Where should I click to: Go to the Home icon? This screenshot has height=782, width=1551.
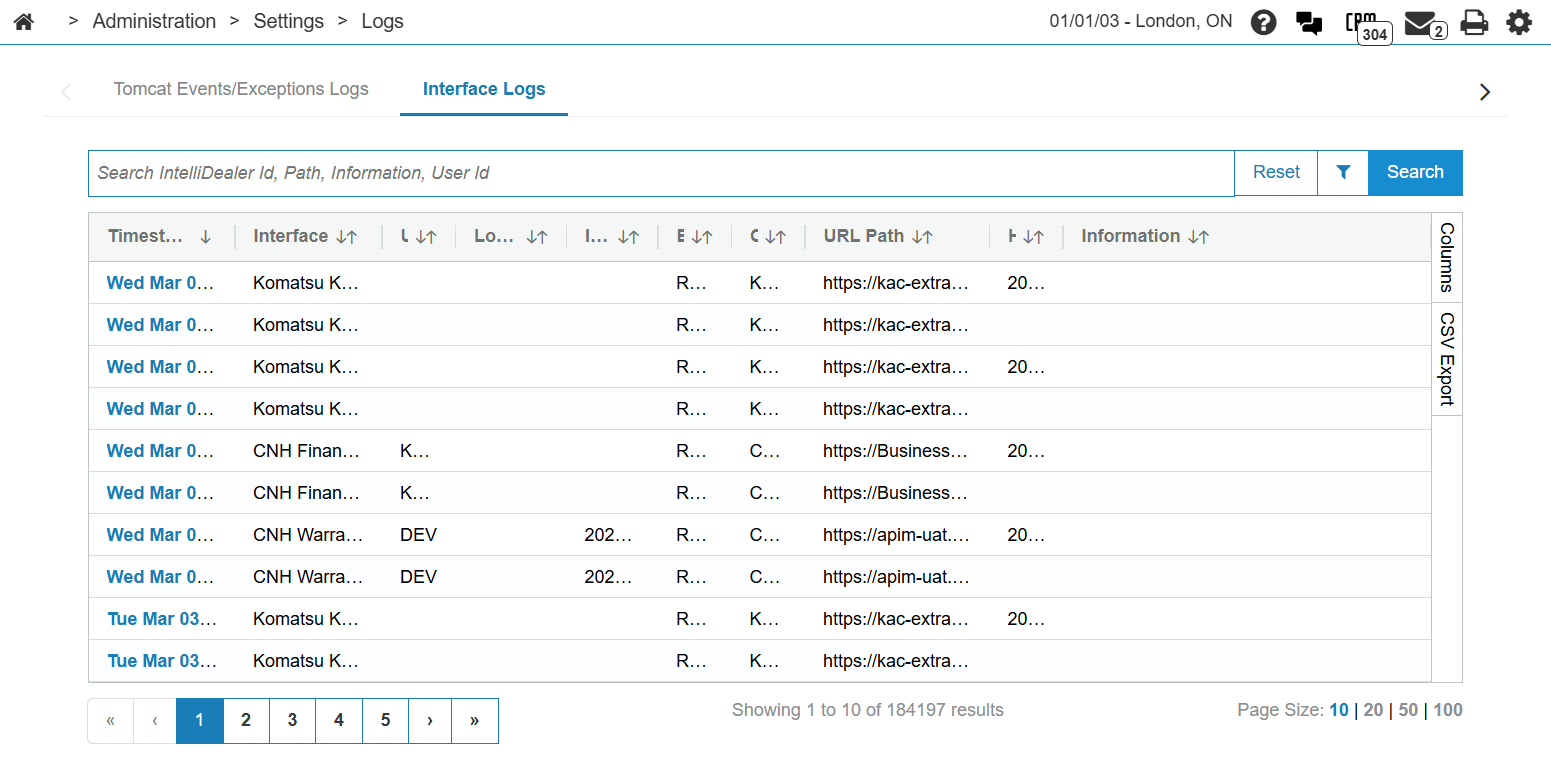(x=24, y=21)
